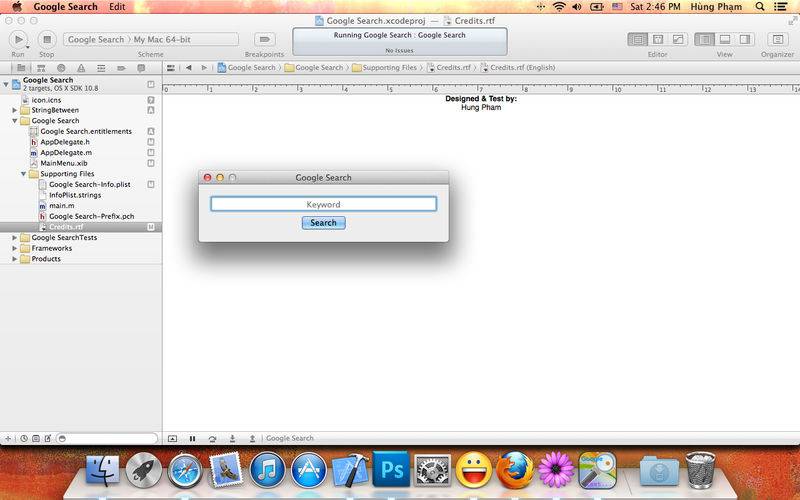The width and height of the screenshot is (800, 500).
Task: Click the Keyword text field
Action: [x=323, y=204]
